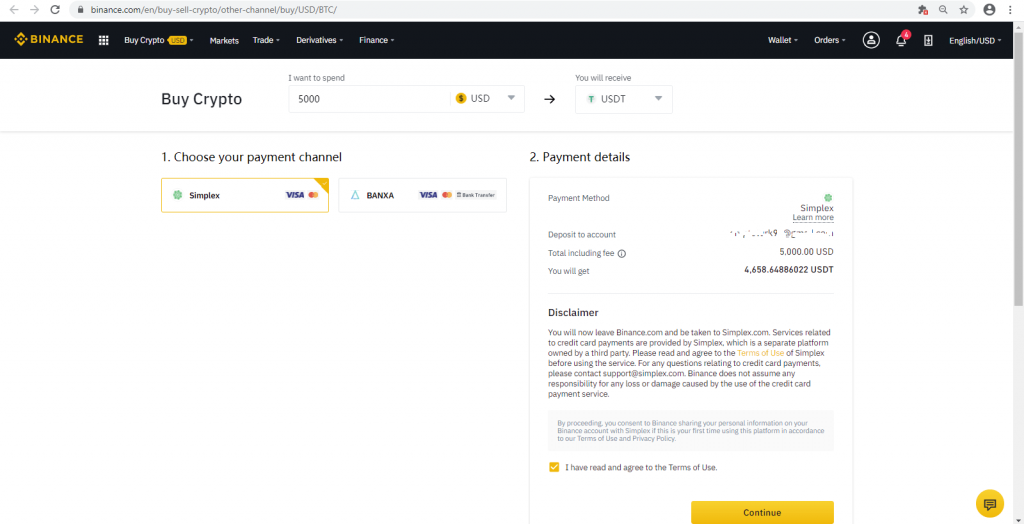This screenshot has height=524, width=1024.
Task: Open the apps grid menu icon
Action: (103, 41)
